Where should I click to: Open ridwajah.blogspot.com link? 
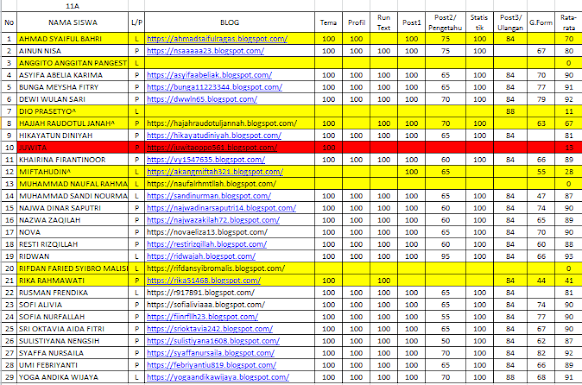201,256
